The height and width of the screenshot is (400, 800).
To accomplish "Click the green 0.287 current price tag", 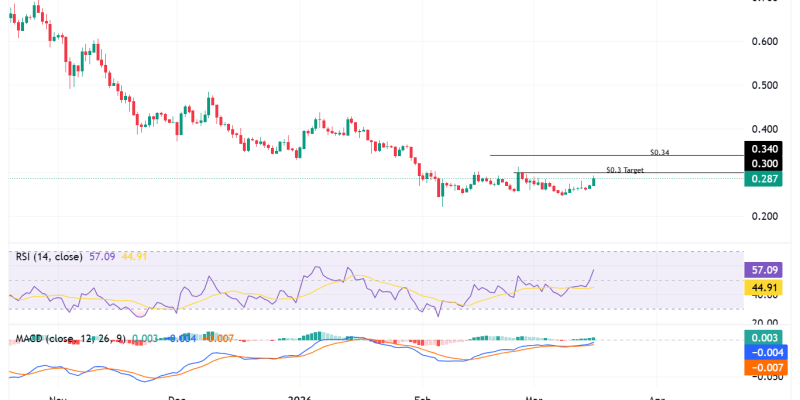I will pyautogui.click(x=766, y=178).
